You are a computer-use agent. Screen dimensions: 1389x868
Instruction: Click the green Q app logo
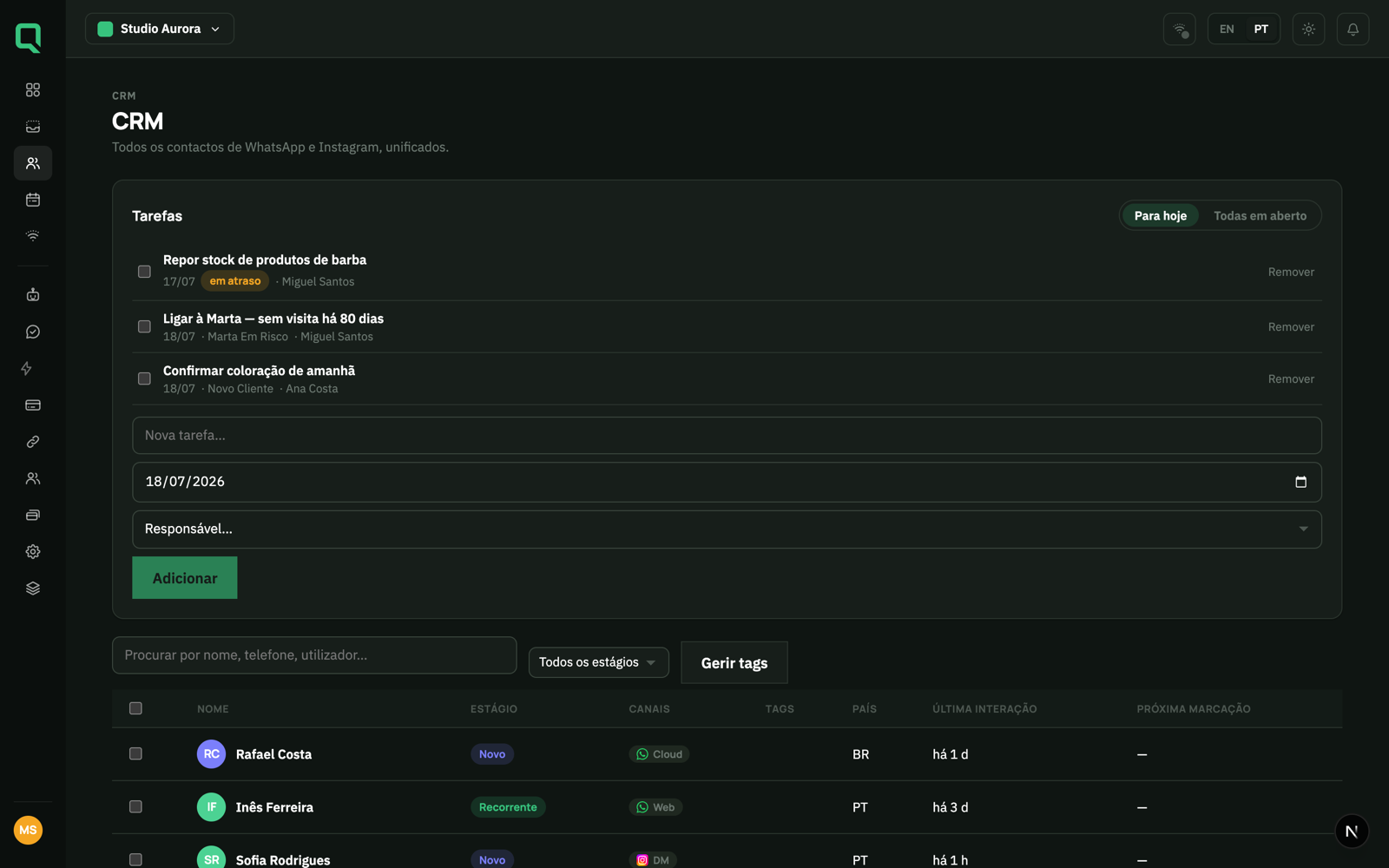point(29,37)
